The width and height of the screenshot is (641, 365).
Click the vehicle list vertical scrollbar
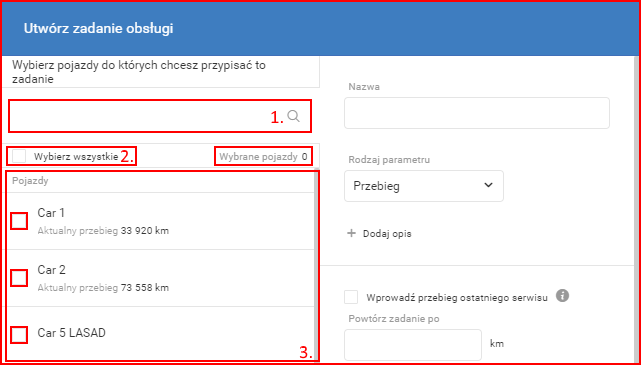tap(314, 262)
